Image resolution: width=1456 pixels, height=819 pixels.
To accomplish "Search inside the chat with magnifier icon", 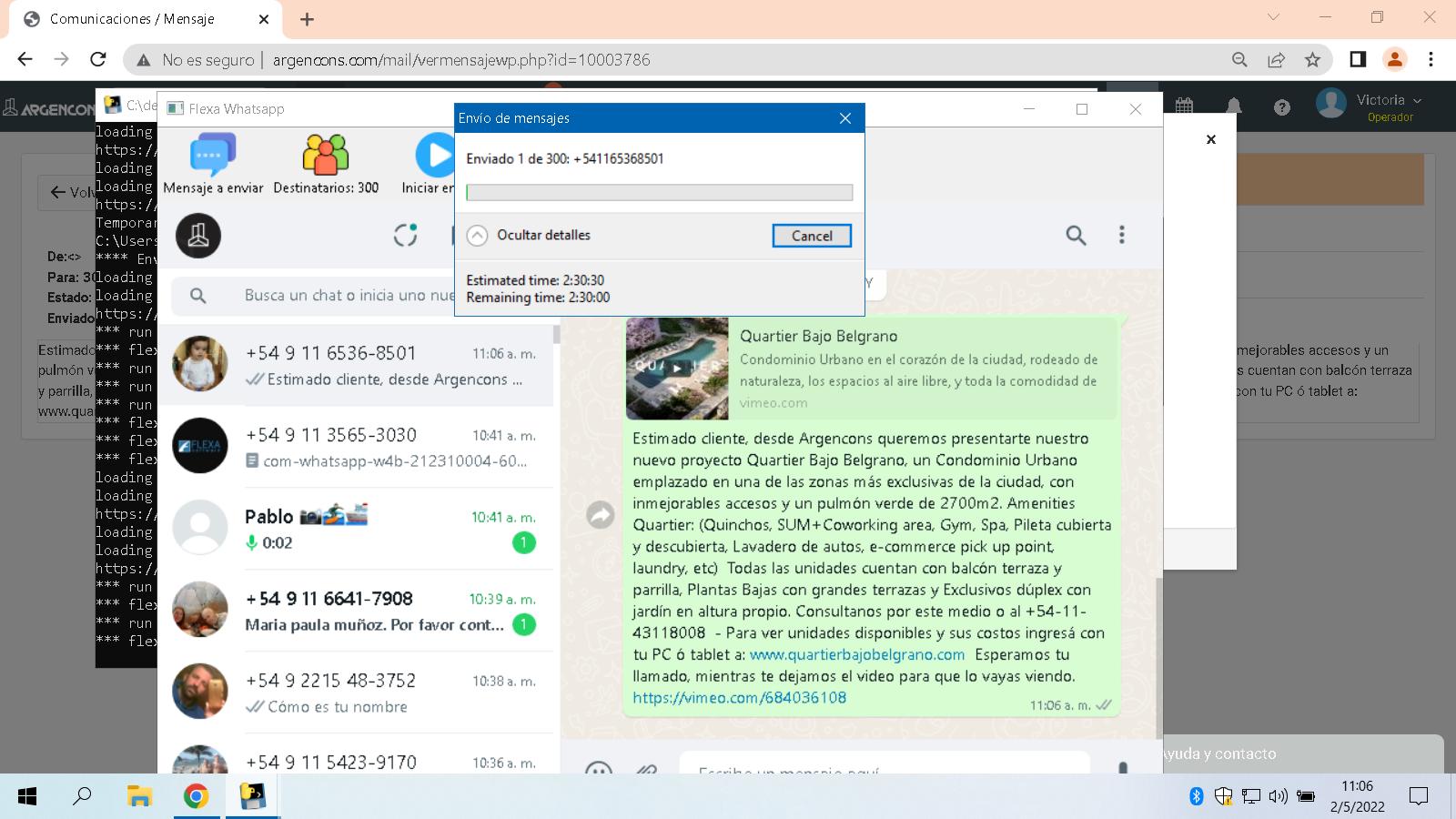I will tap(1076, 236).
